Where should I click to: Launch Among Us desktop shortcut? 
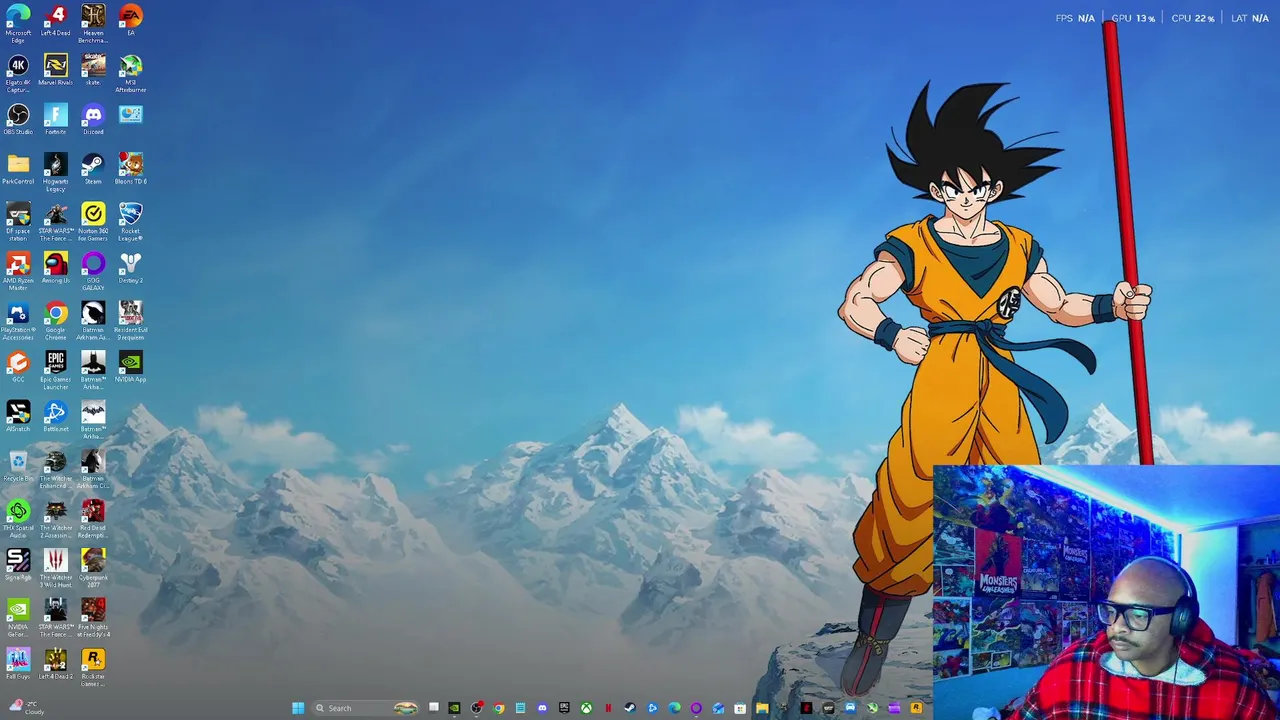tap(56, 268)
